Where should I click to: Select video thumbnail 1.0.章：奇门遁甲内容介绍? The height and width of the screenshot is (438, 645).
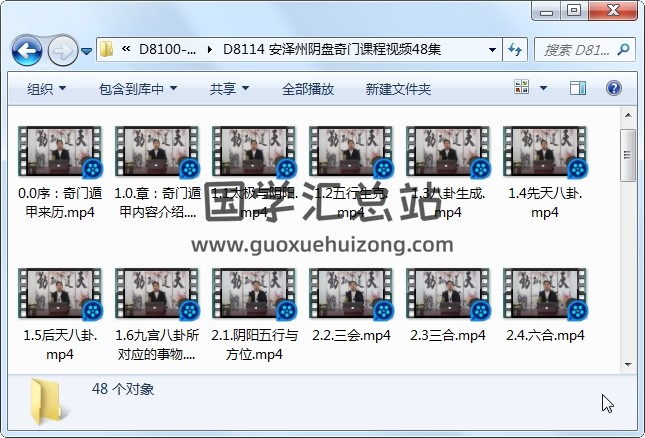coord(157,151)
